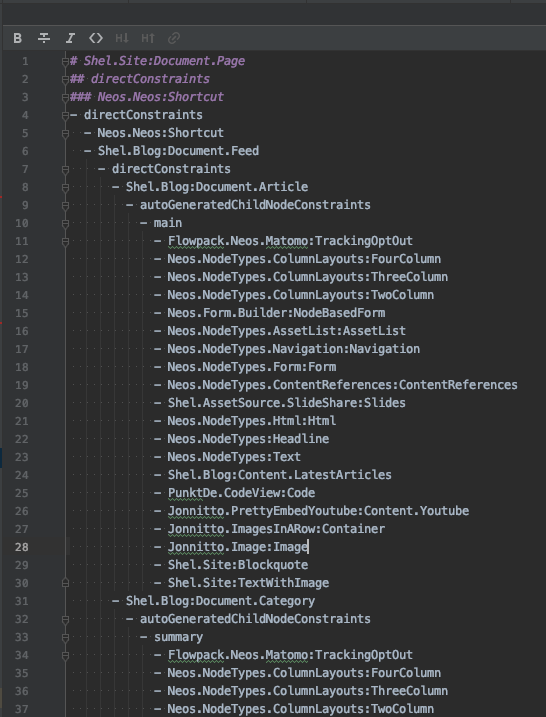Click the increase header level icon
Image resolution: width=546 pixels, height=717 pixels.
pyautogui.click(x=148, y=38)
